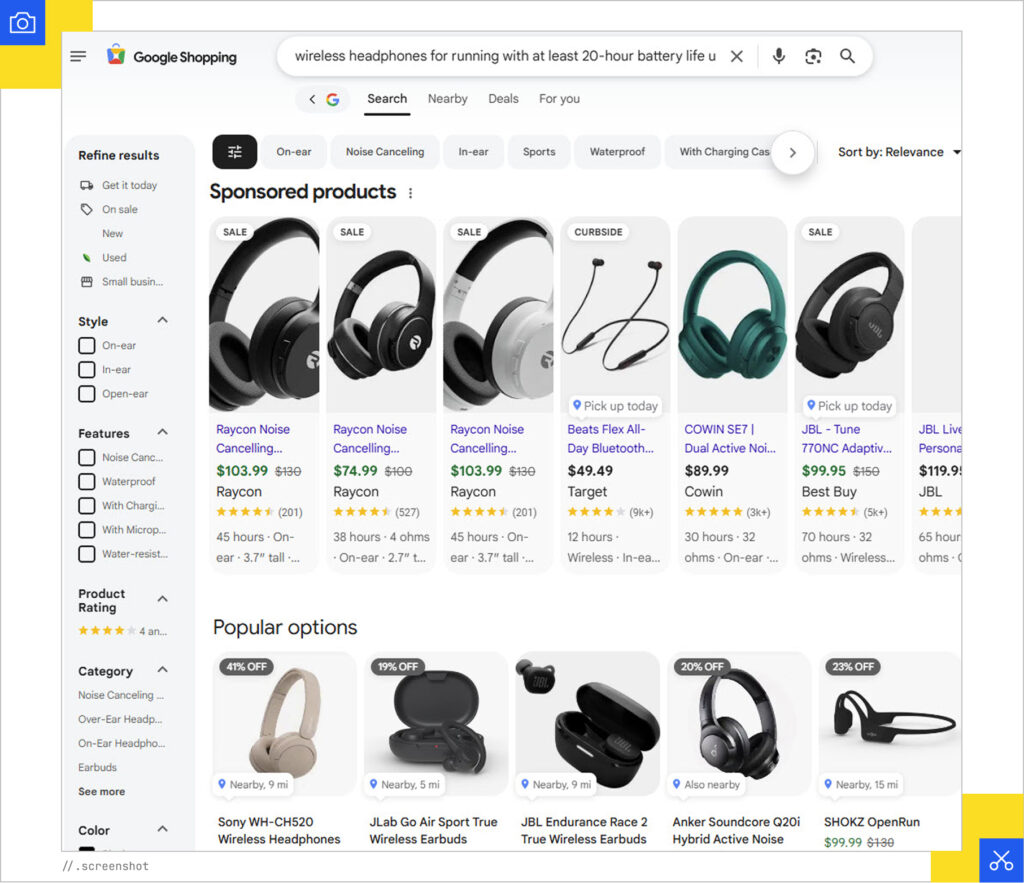Clear the search query with the X icon
Screen dimensions: 1024x883
[737, 56]
